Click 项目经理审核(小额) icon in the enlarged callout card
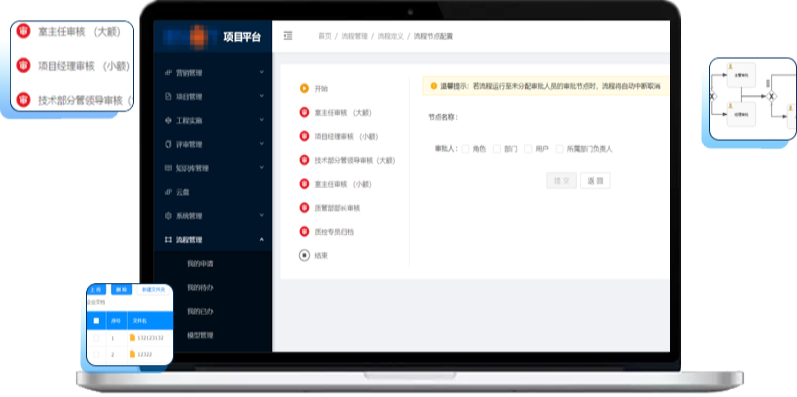The image size is (797, 397). [23, 66]
